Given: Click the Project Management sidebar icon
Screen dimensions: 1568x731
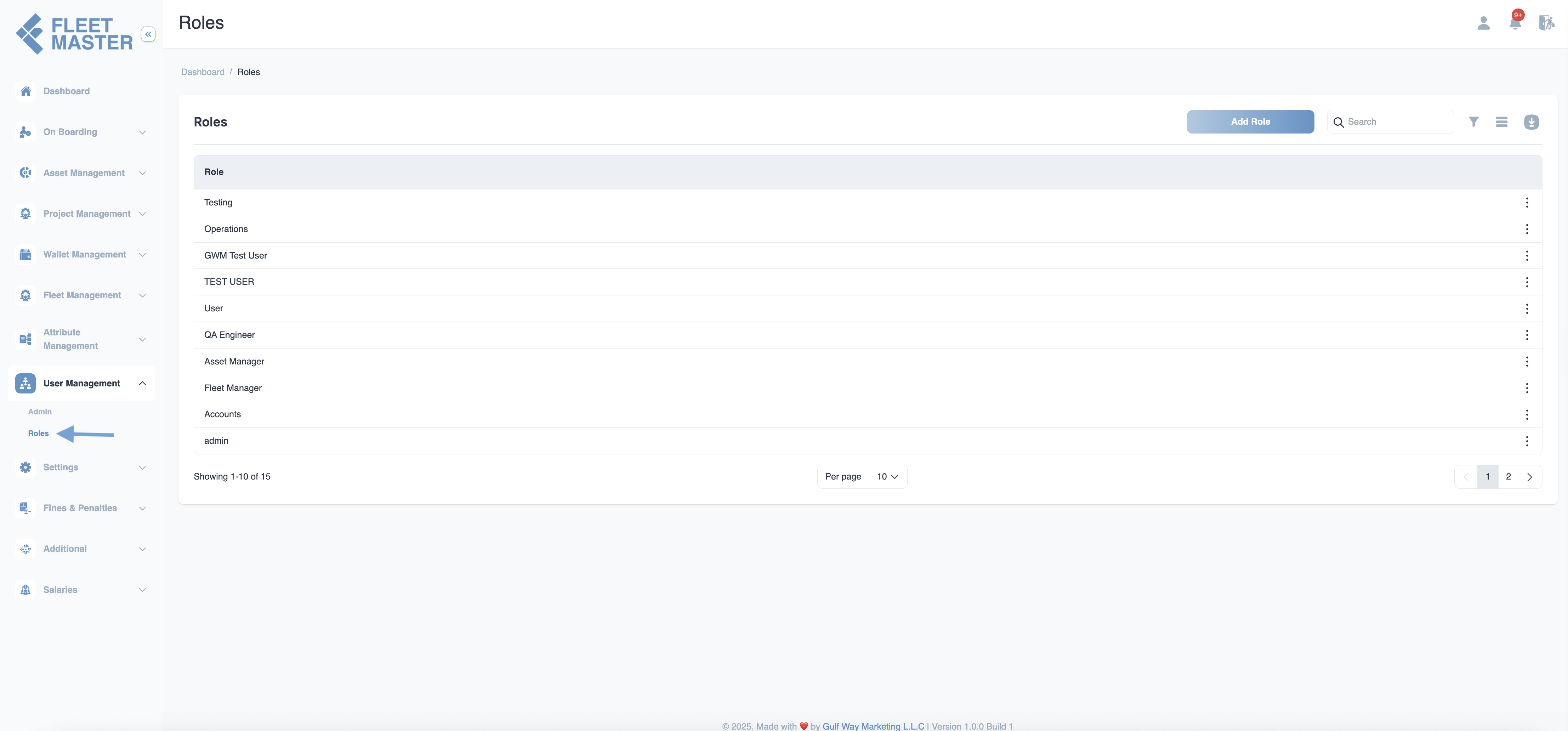Looking at the screenshot, I should (25, 214).
